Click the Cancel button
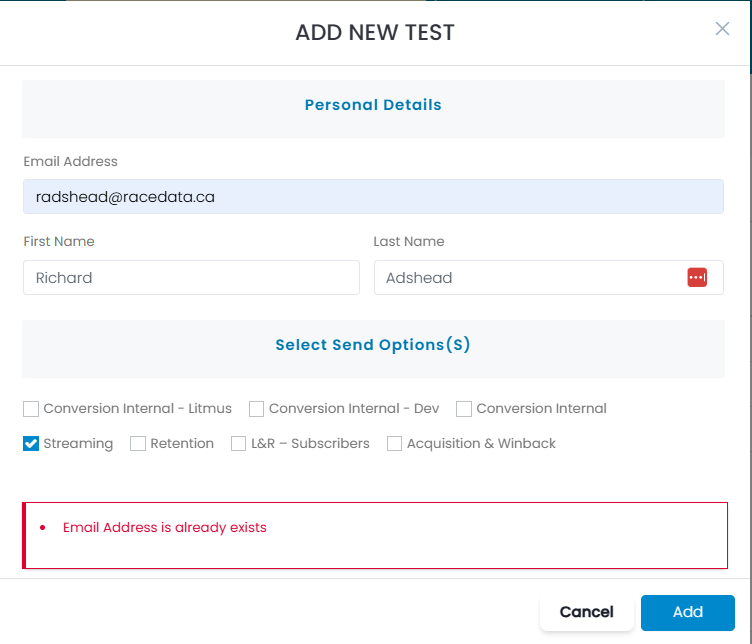The image size is (752, 644). tap(587, 612)
